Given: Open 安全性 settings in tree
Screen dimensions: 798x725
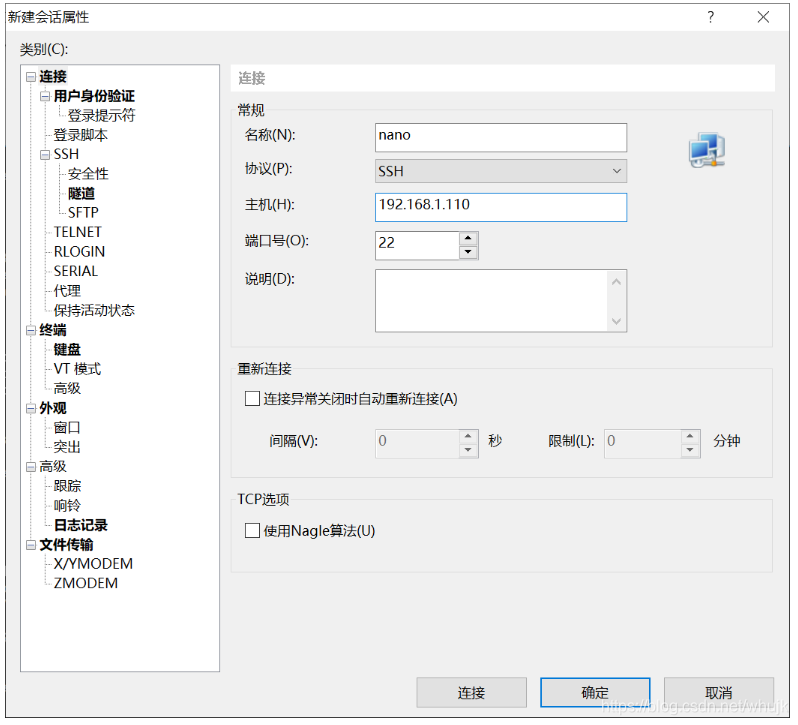Looking at the screenshot, I should pos(88,174).
